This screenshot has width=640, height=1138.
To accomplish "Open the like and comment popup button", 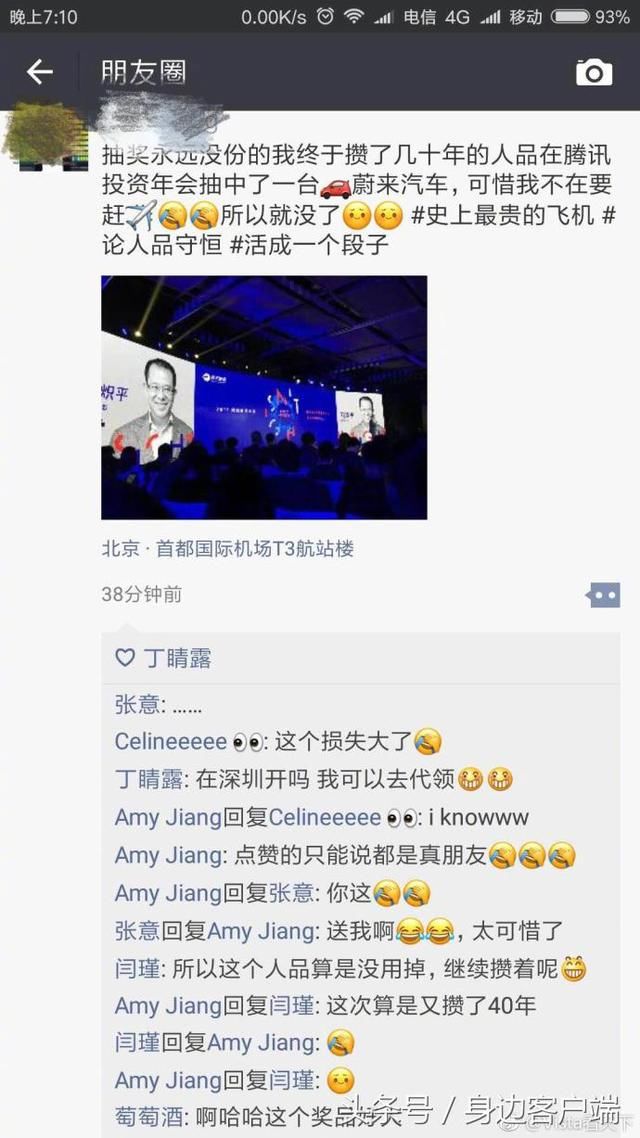I will (x=603, y=595).
